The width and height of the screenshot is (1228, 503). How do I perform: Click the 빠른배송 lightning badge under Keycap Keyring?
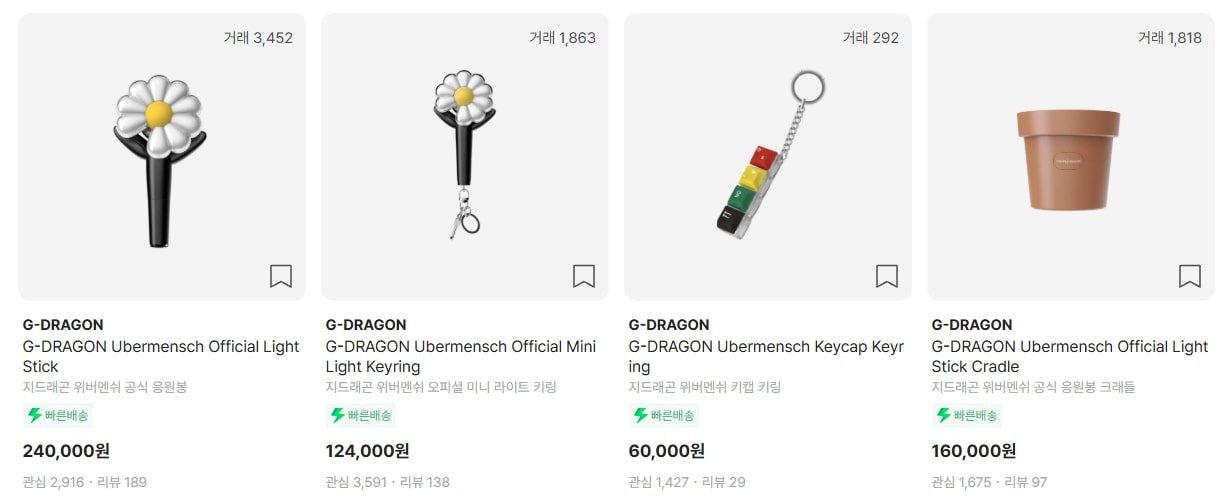664,415
